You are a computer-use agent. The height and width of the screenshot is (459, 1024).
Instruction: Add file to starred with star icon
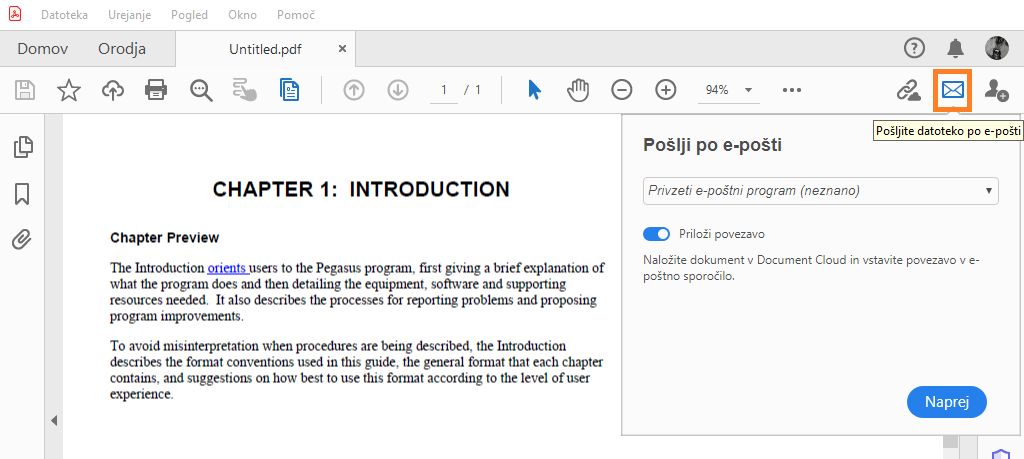[69, 90]
